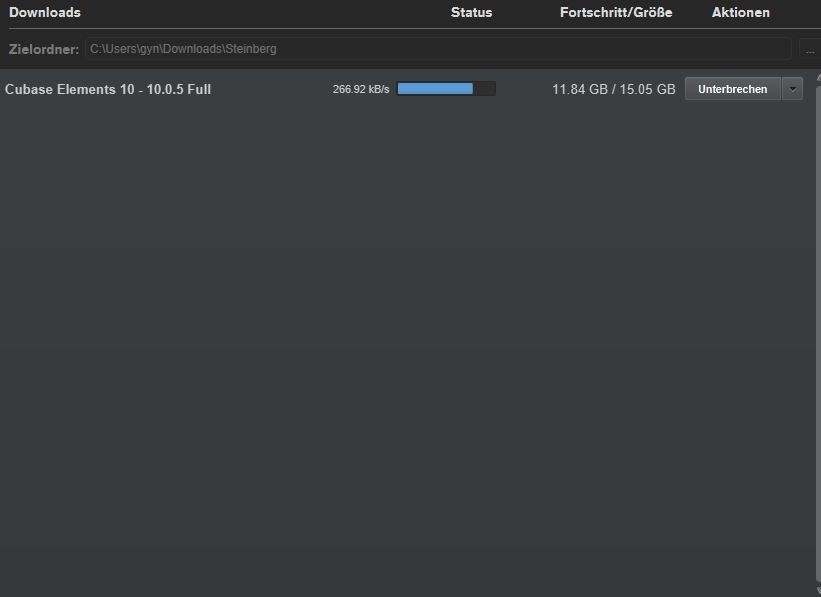This screenshot has height=597, width=821.
Task: Click the Unterbrechen button
Action: click(732, 89)
